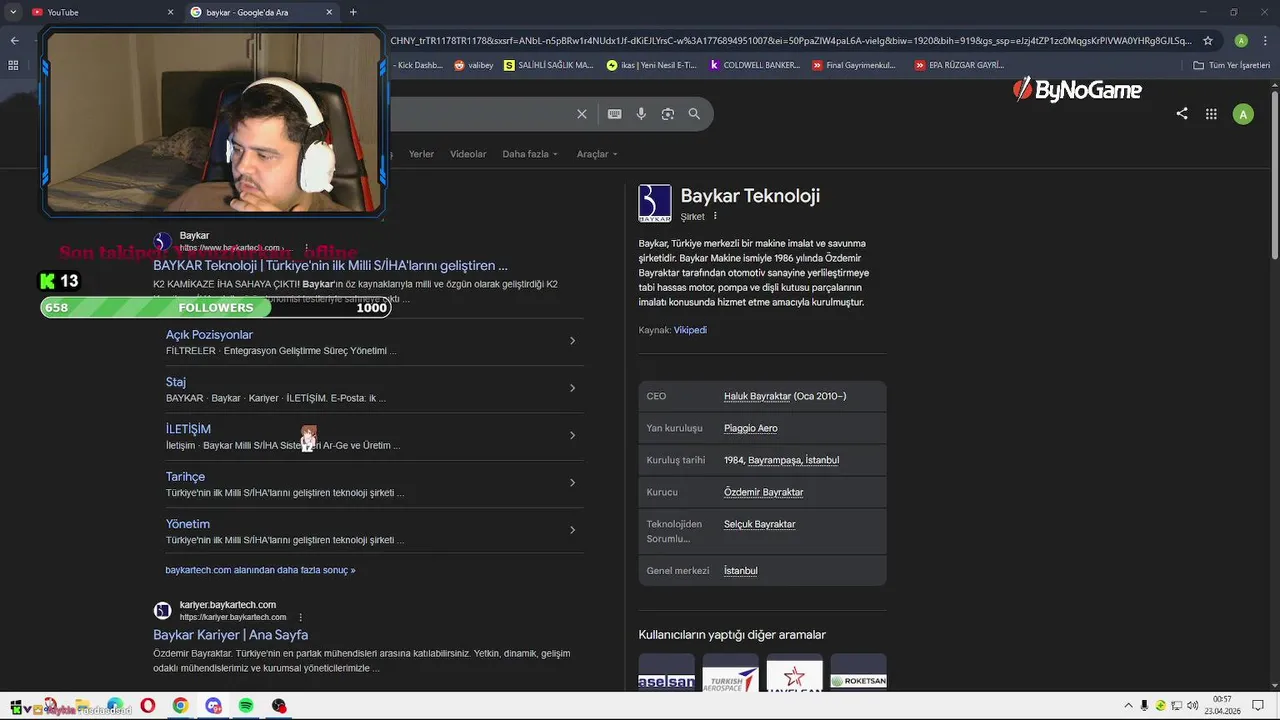
Task: Expand the Açık Pozisyonlar sitelink chevron
Action: pyautogui.click(x=572, y=341)
